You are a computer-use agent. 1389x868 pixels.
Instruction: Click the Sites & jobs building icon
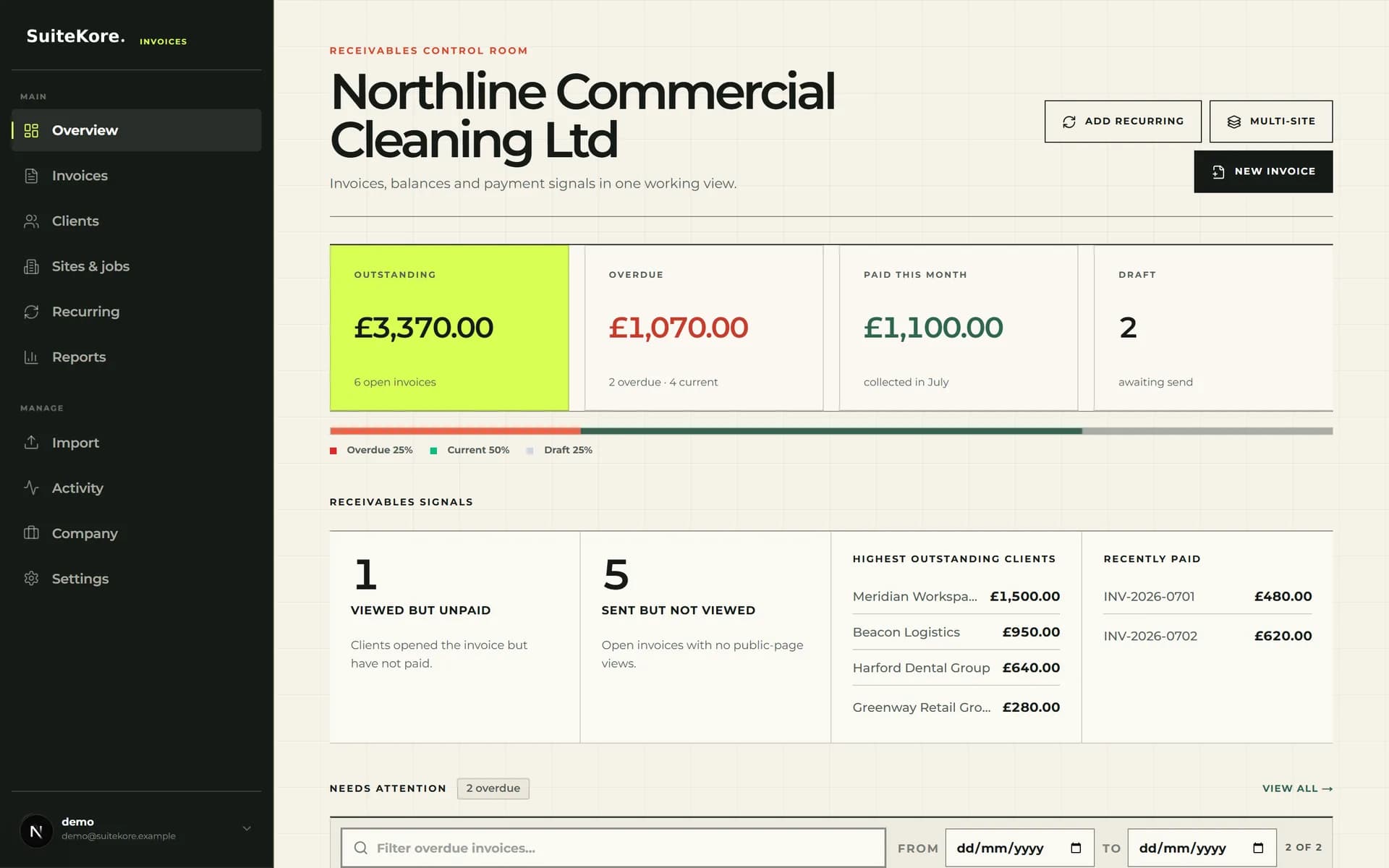[31, 266]
